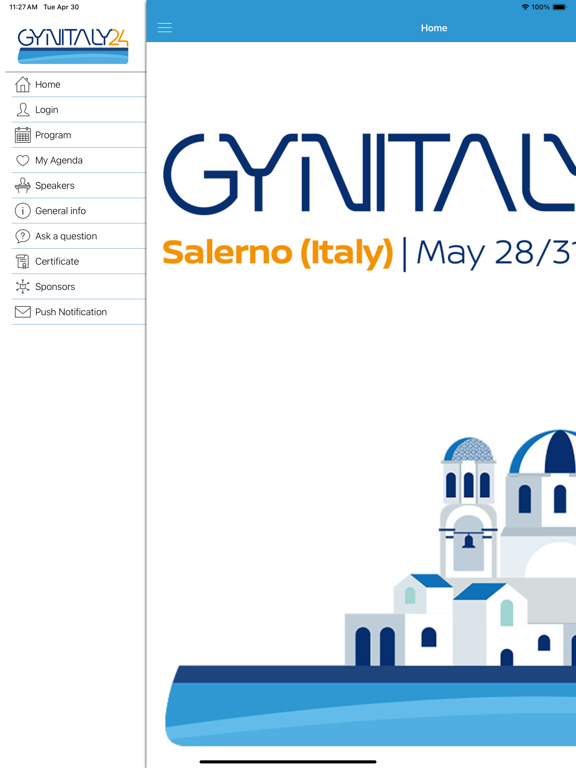Image resolution: width=576 pixels, height=768 pixels.
Task: Tap the home indicator bar
Action: click(x=288, y=762)
